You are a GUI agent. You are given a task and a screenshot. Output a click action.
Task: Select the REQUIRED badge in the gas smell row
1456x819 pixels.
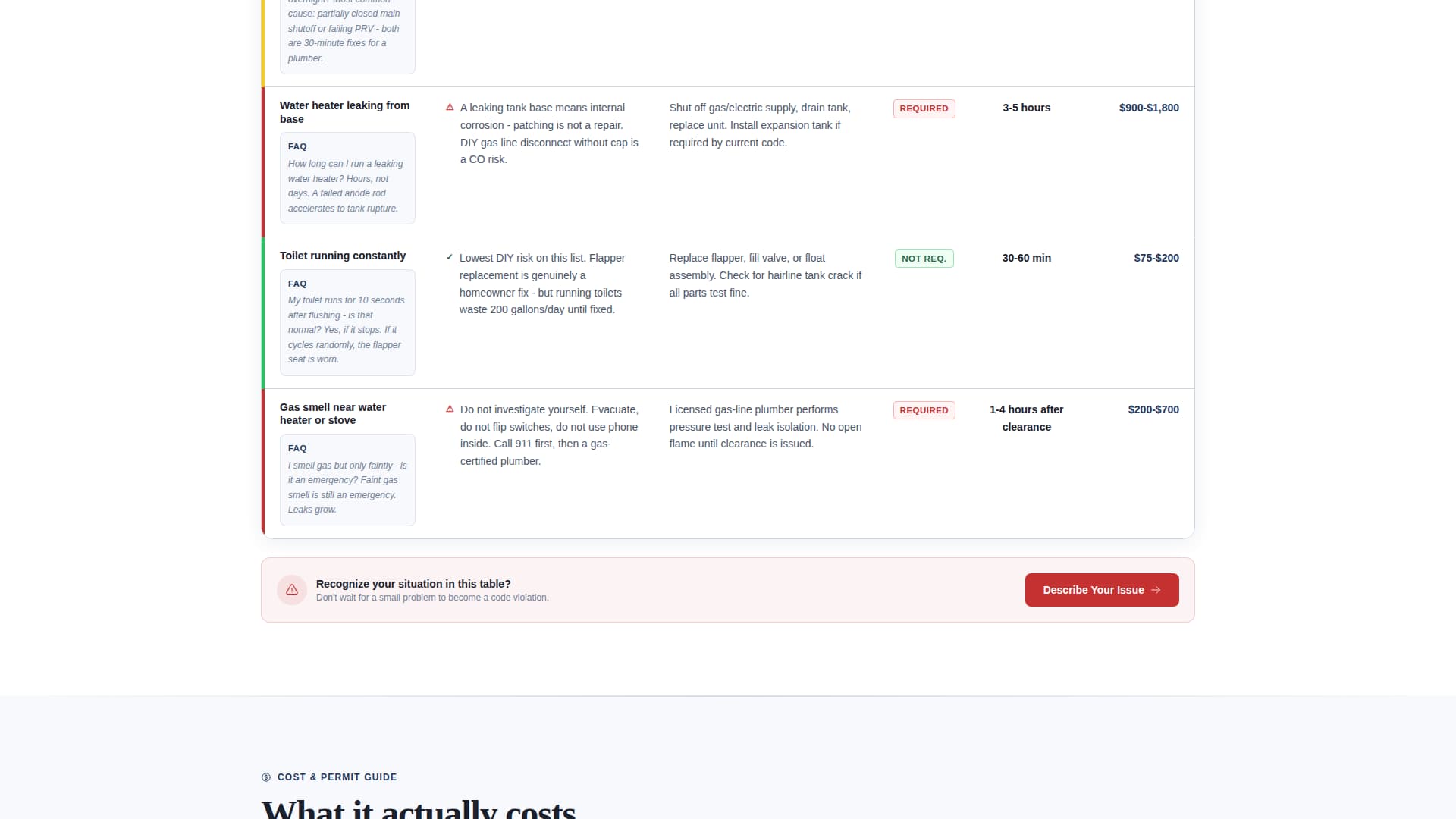tap(924, 410)
